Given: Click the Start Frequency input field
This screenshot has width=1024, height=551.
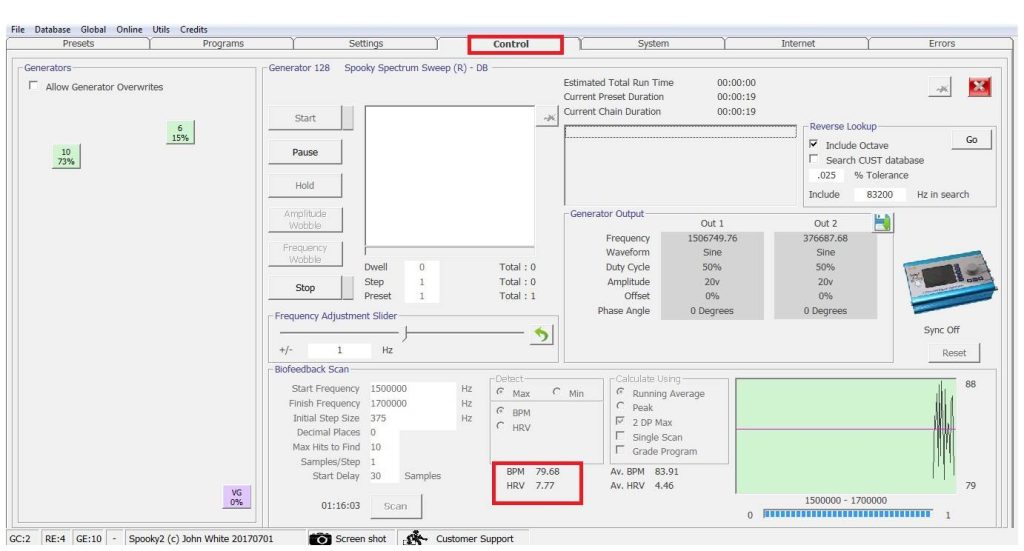Looking at the screenshot, I should (411, 389).
